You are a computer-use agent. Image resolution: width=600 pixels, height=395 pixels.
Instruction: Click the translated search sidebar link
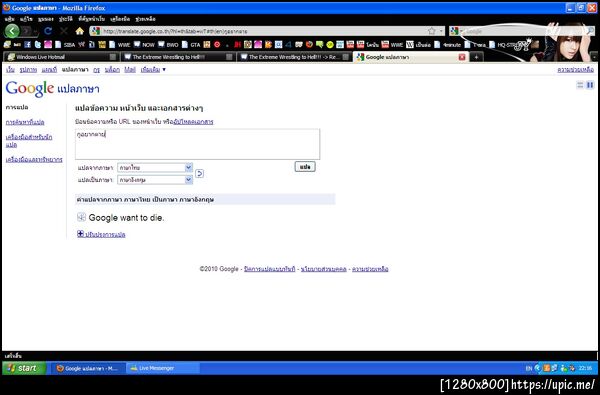25,122
